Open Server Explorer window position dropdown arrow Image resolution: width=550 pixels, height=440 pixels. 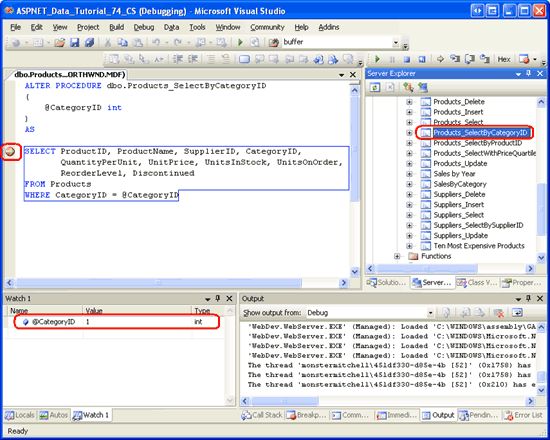tap(518, 74)
